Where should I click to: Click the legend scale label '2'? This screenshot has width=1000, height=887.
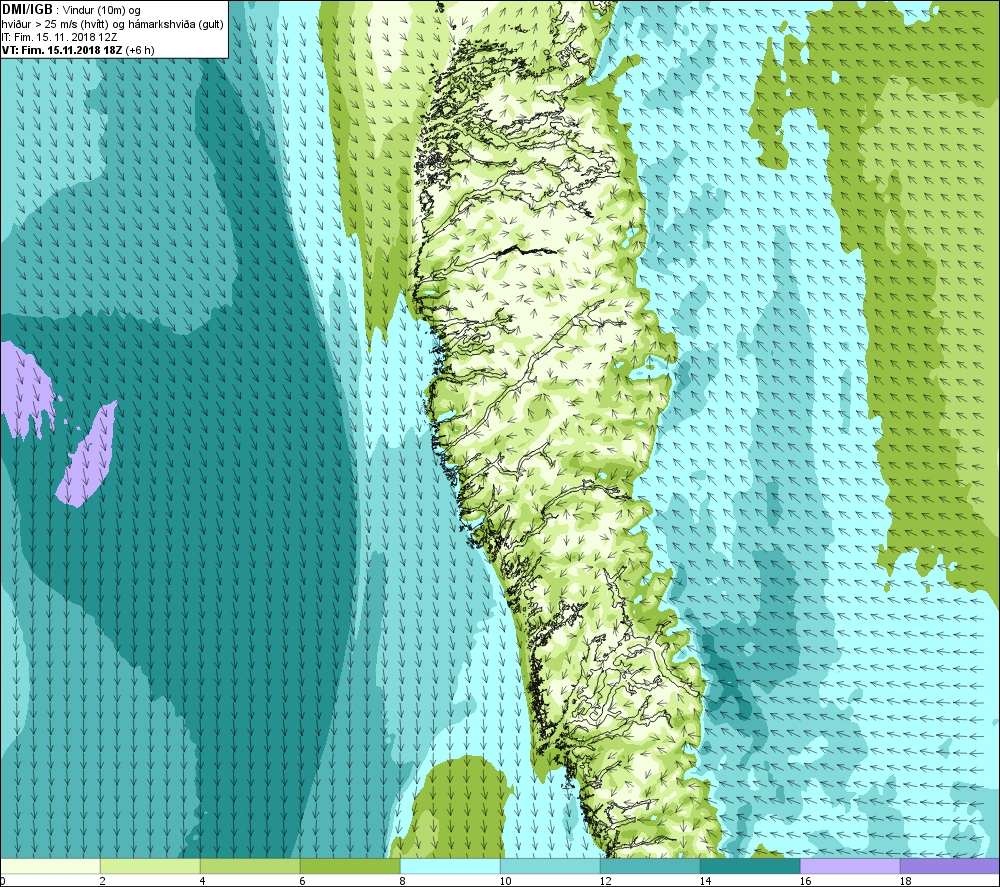click(x=102, y=881)
